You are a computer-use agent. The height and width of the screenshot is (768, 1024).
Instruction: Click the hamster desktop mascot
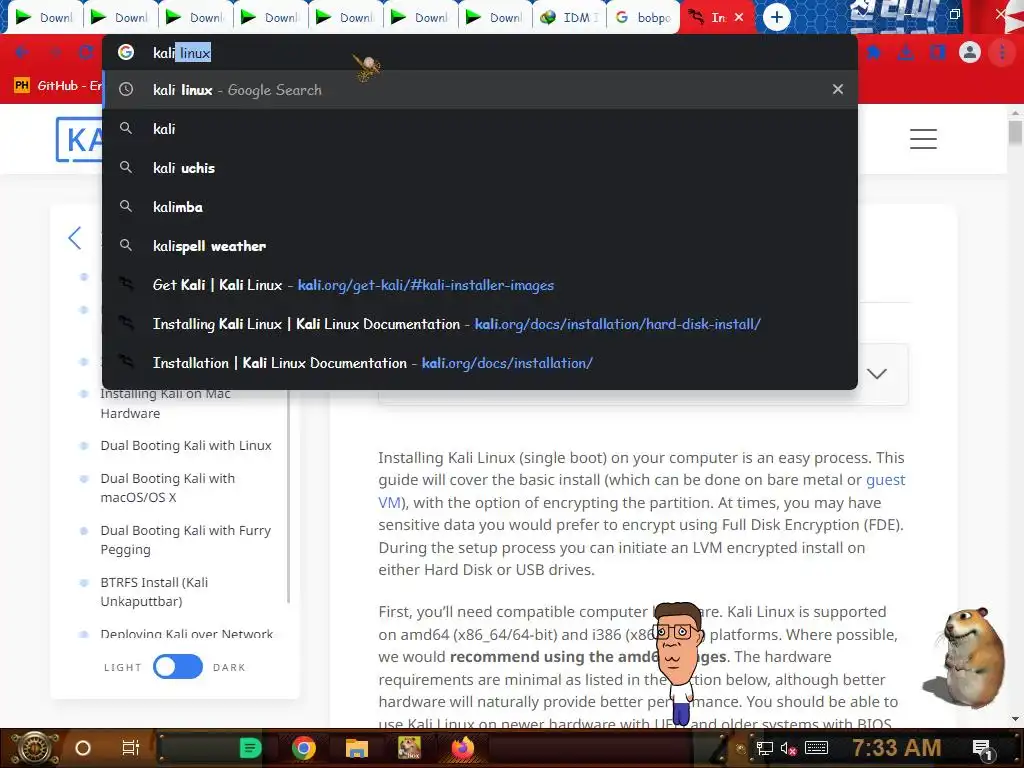click(967, 658)
